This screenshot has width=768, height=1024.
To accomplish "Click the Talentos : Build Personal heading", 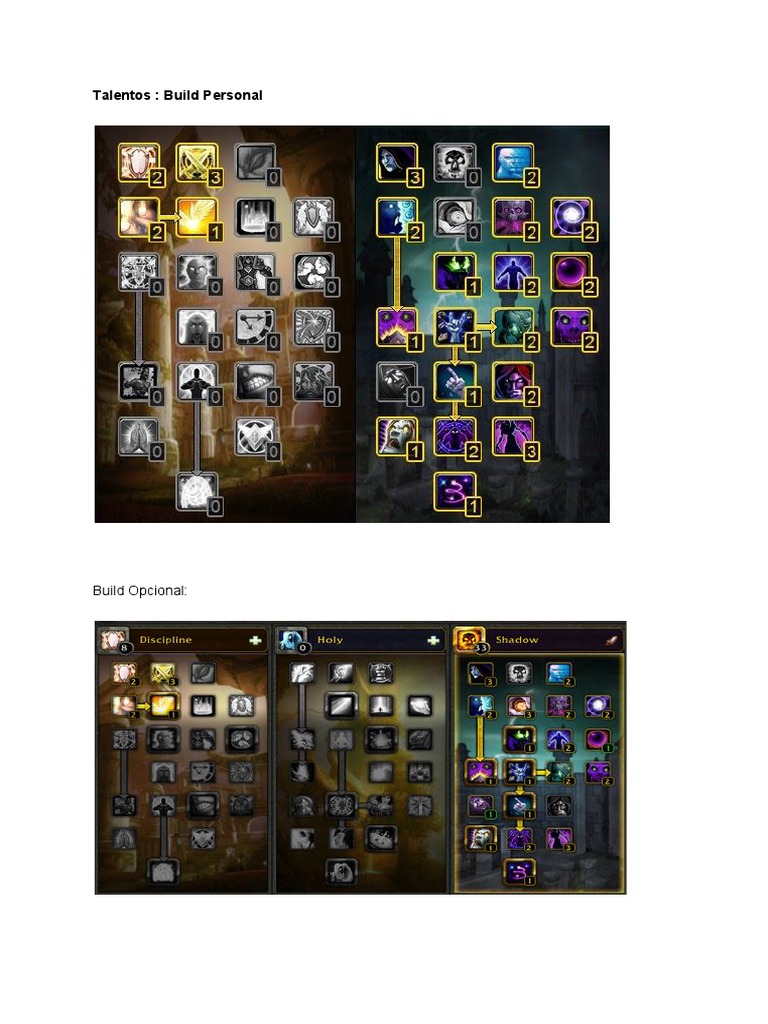I will (178, 95).
